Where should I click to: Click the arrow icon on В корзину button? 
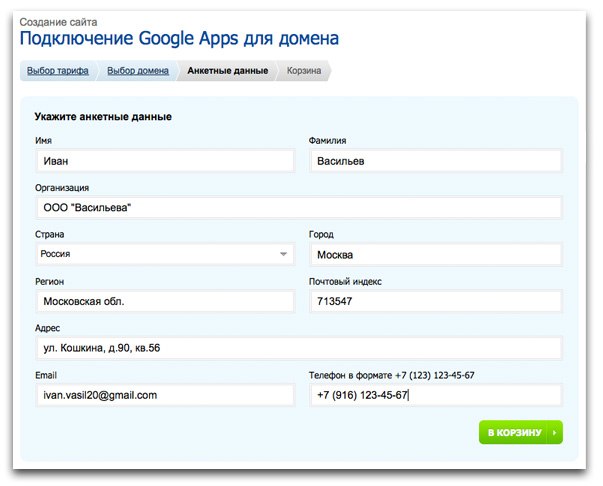point(553,433)
